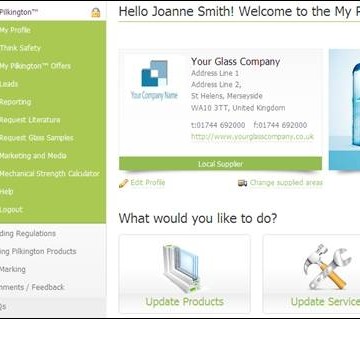Open My Profile in the sidebar
This screenshot has height=360, width=360.
point(15,30)
